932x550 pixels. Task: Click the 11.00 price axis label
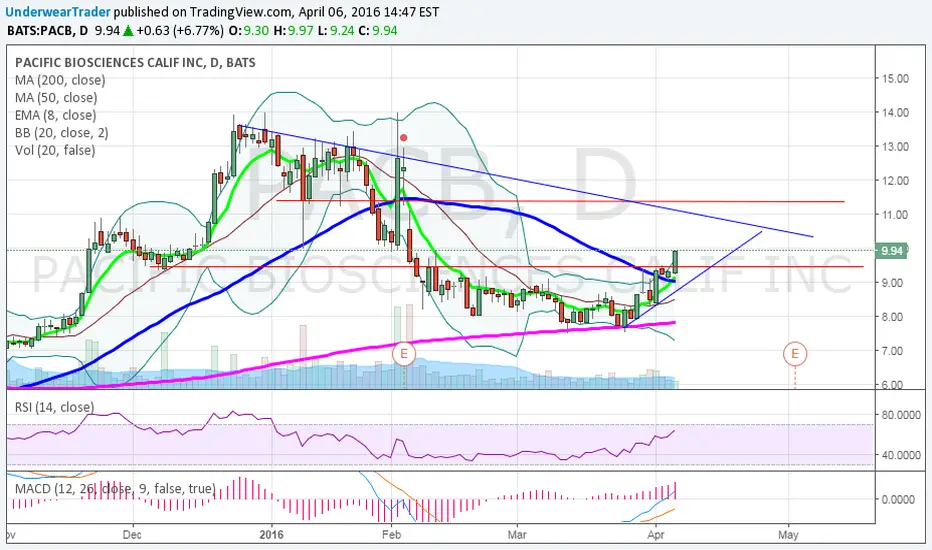point(895,215)
